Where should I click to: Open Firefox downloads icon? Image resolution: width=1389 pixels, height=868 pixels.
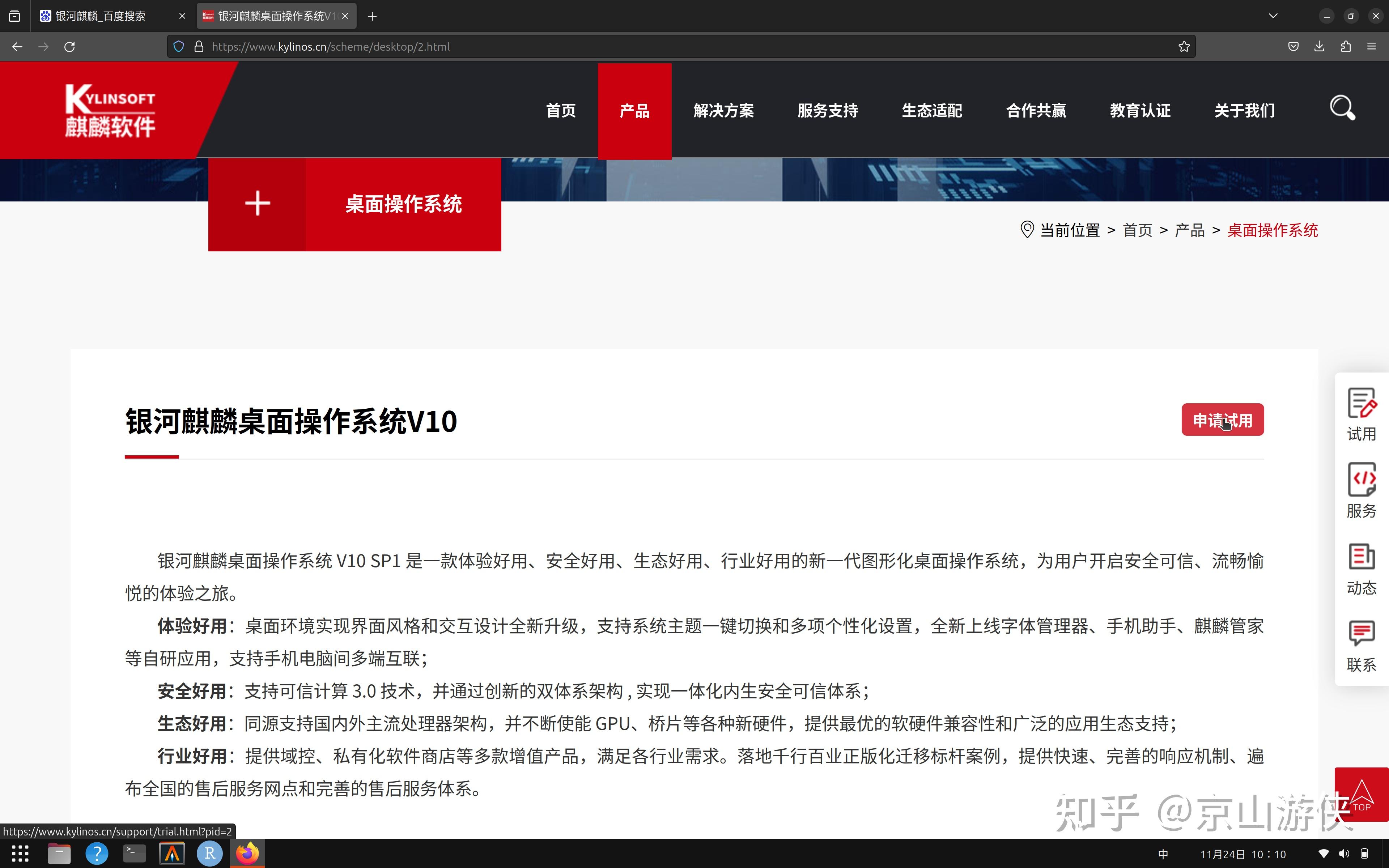1319,47
